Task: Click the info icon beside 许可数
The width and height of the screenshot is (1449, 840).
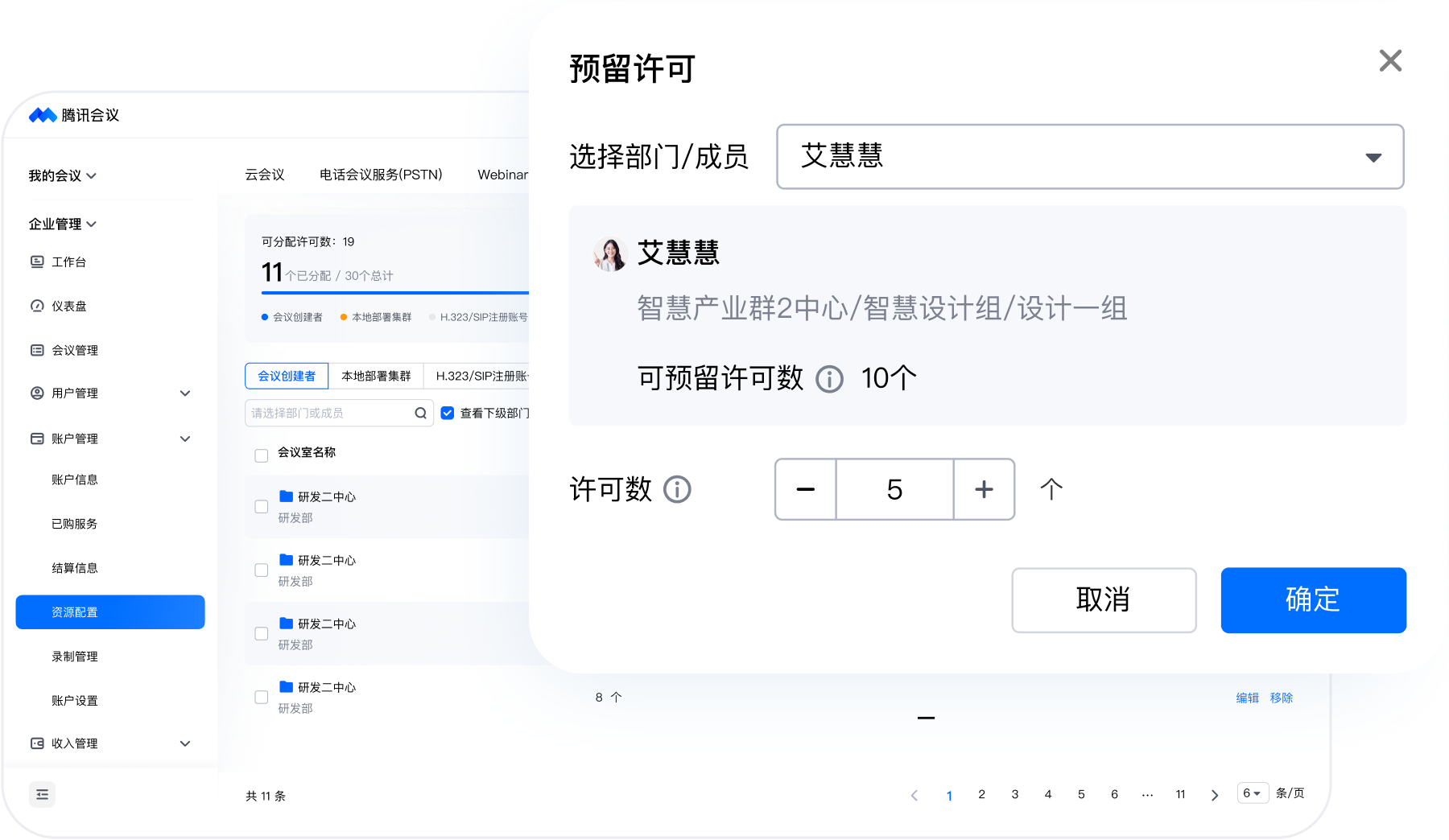Action: tap(677, 489)
